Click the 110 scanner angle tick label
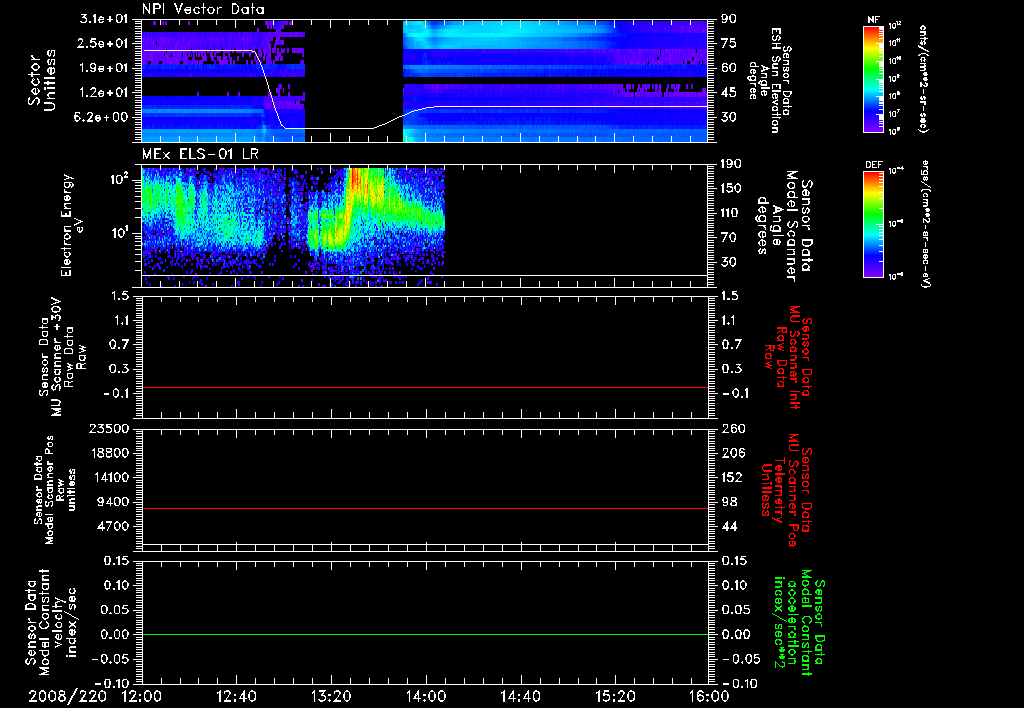This screenshot has height=708, width=1024. coord(732,213)
